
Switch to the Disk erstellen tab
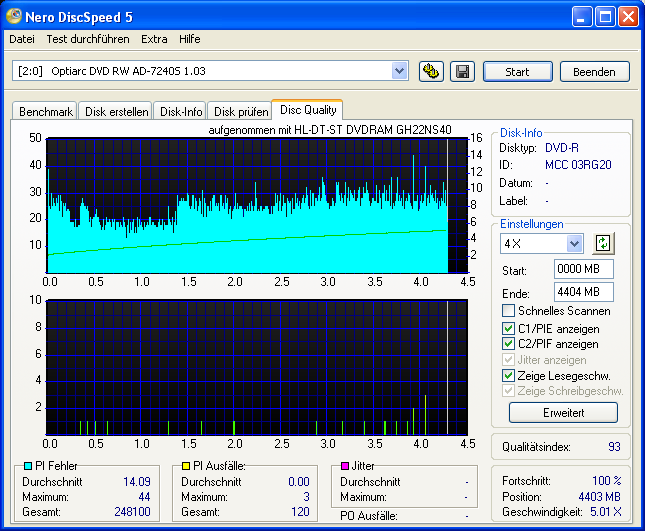pyautogui.click(x=116, y=111)
